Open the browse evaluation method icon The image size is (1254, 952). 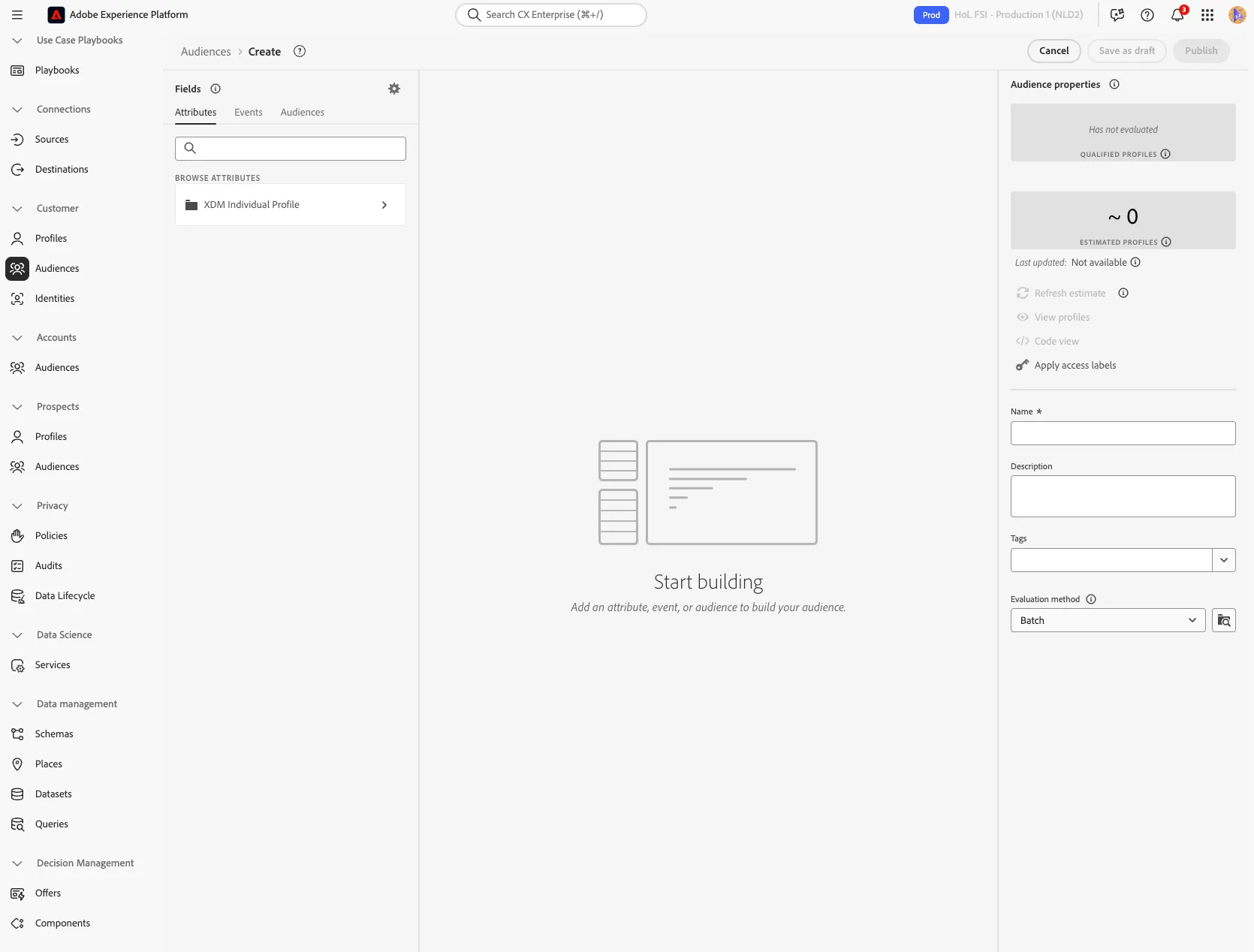click(x=1224, y=620)
